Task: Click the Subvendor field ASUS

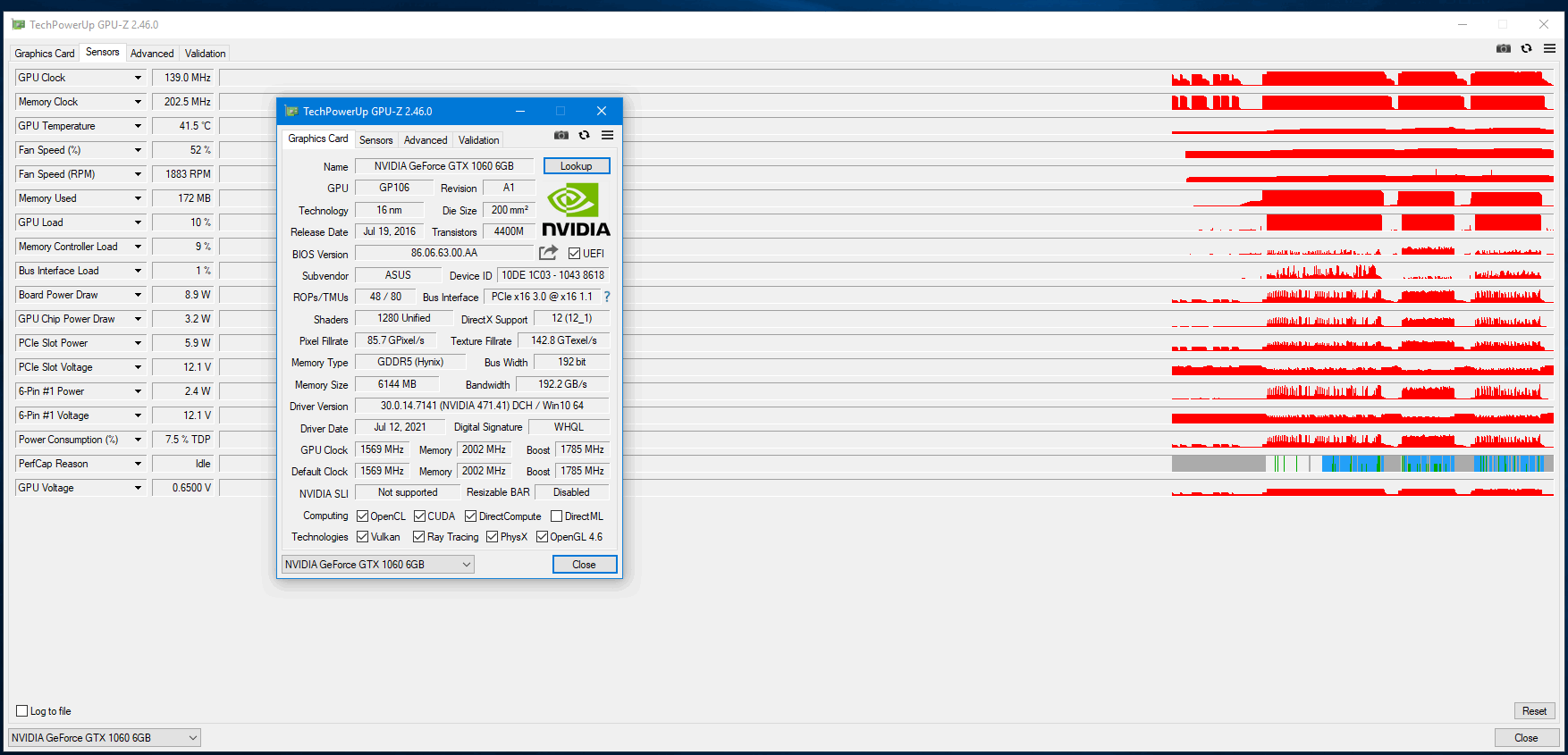Action: 398,275
